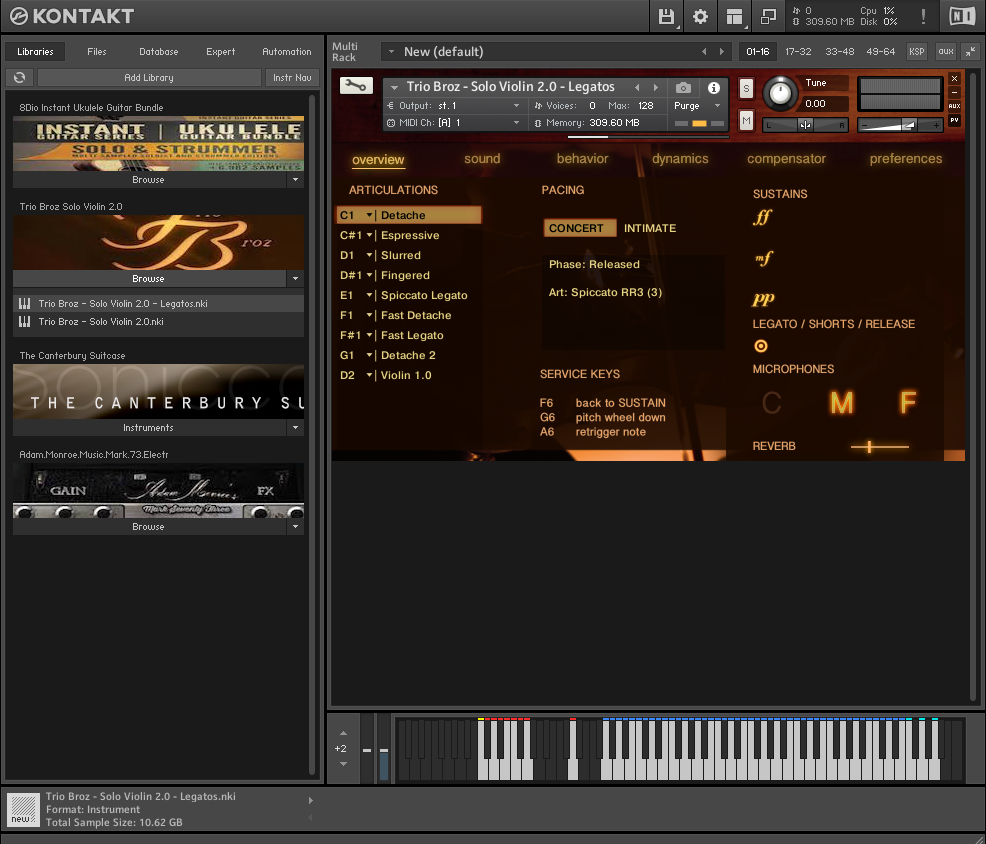
Task: Toggle the F microphone
Action: click(x=907, y=403)
